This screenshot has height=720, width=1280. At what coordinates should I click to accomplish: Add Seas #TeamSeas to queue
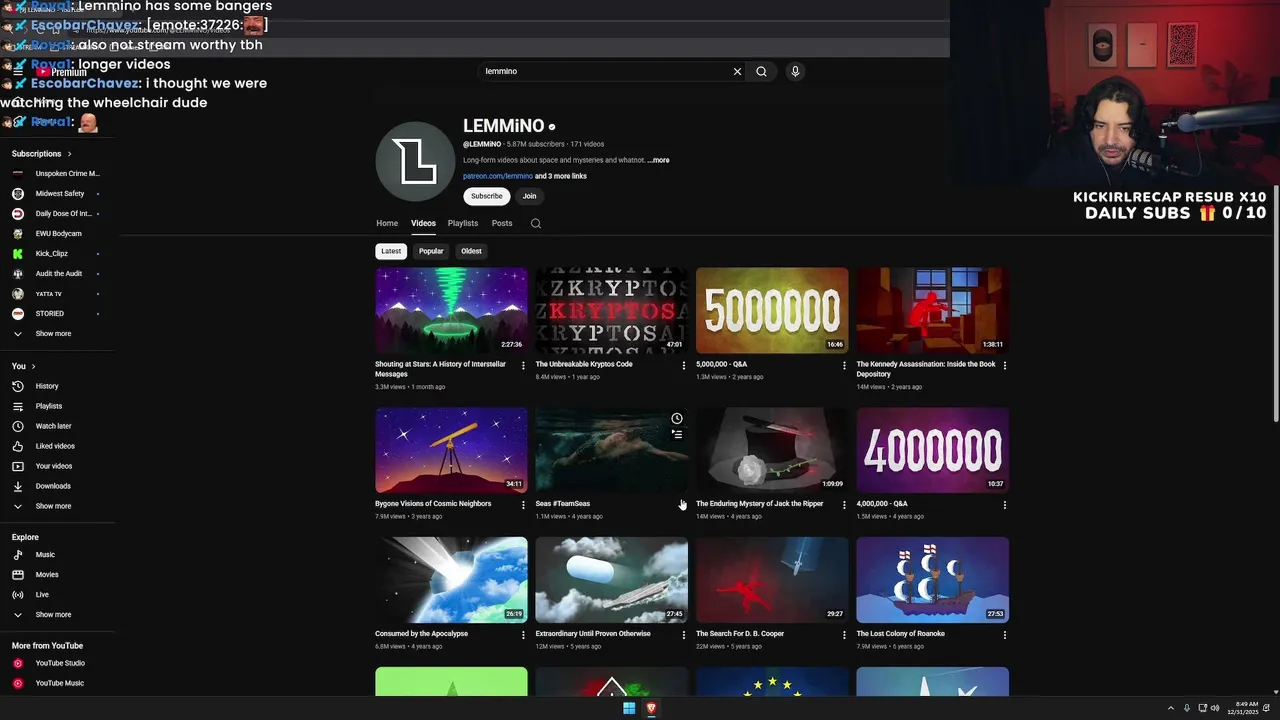point(677,434)
